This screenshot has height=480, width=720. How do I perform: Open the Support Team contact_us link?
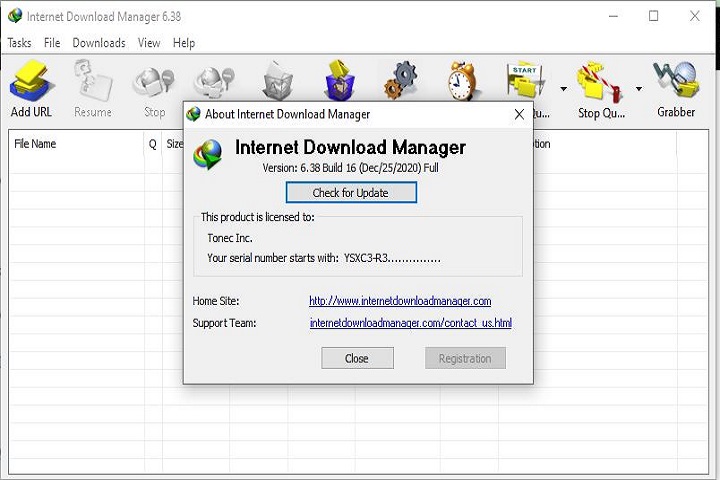click(411, 323)
